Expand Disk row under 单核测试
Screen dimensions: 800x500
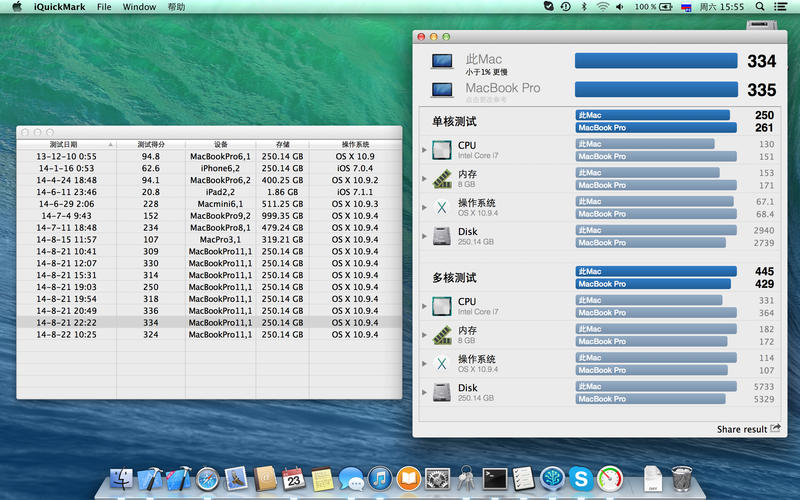(424, 236)
